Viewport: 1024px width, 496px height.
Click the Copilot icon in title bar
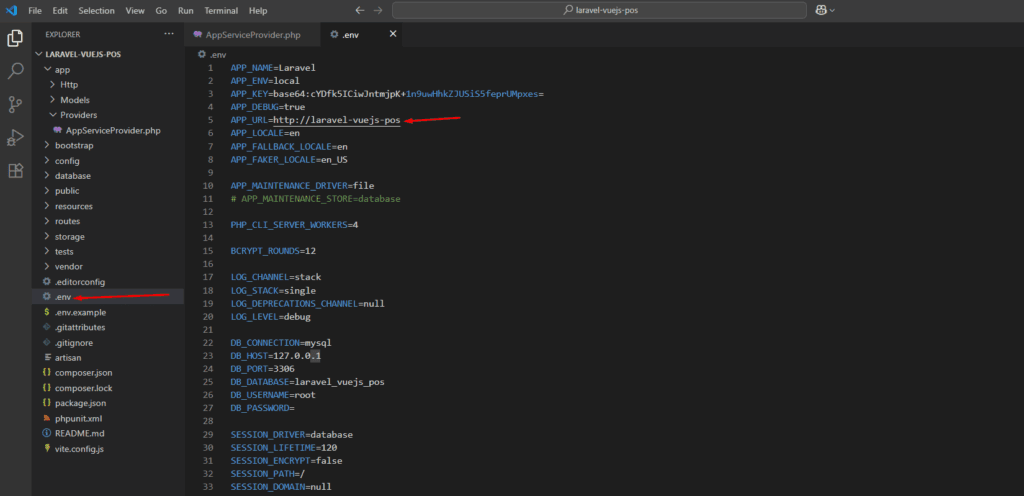pyautogui.click(x=822, y=10)
